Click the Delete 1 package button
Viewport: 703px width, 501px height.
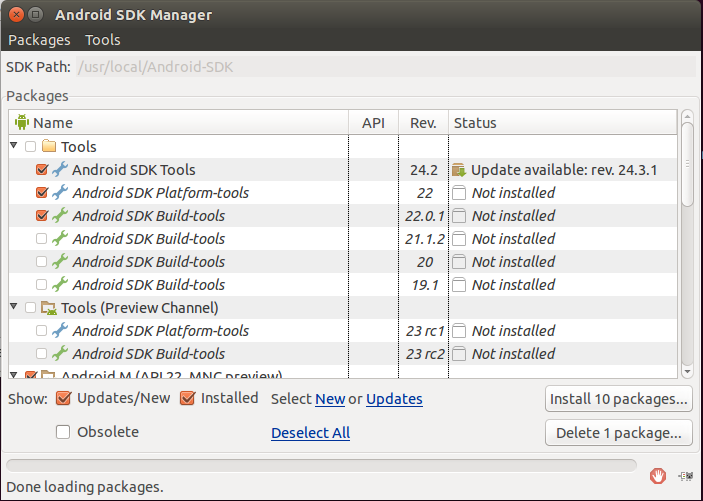[x=619, y=433]
